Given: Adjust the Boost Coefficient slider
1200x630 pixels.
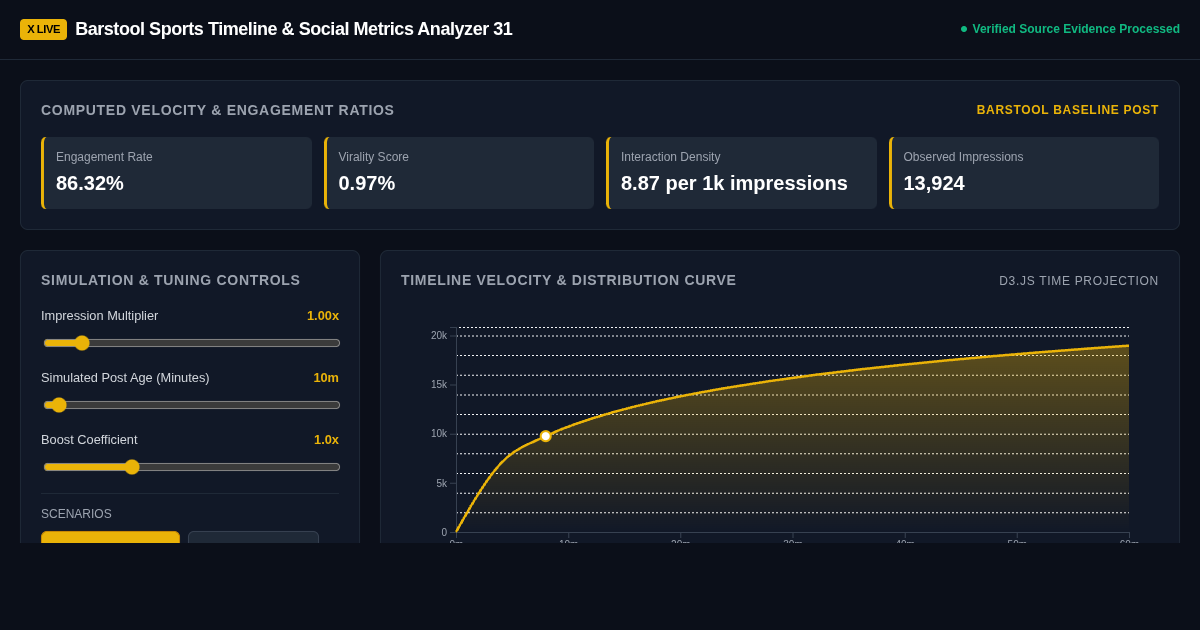Looking at the screenshot, I should click(192, 467).
